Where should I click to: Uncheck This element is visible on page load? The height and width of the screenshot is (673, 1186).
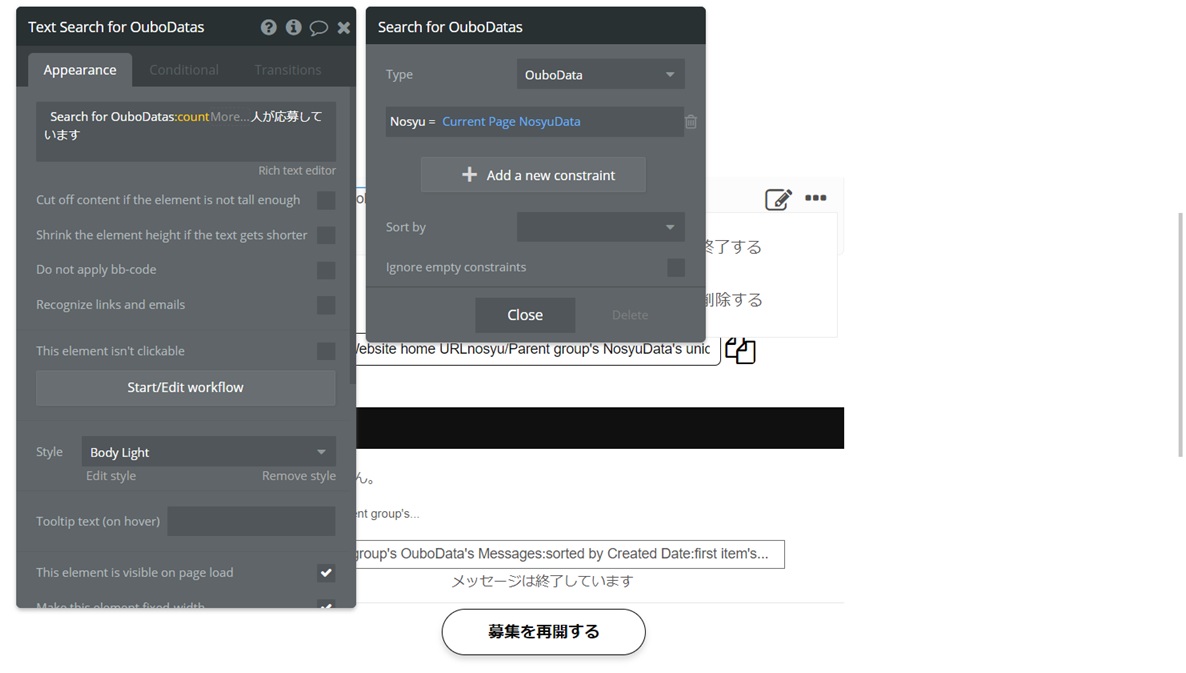pyautogui.click(x=326, y=572)
